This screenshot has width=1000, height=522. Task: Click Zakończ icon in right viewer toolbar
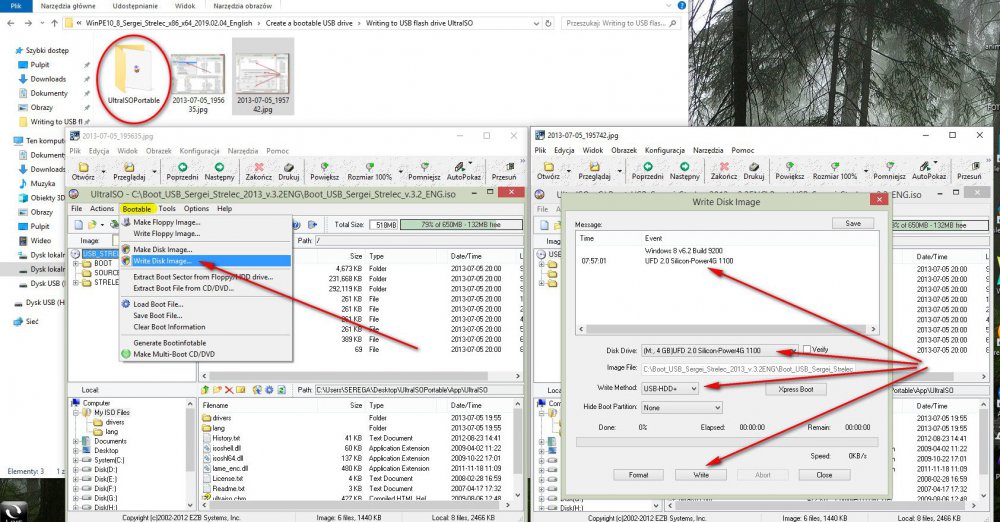click(x=723, y=168)
